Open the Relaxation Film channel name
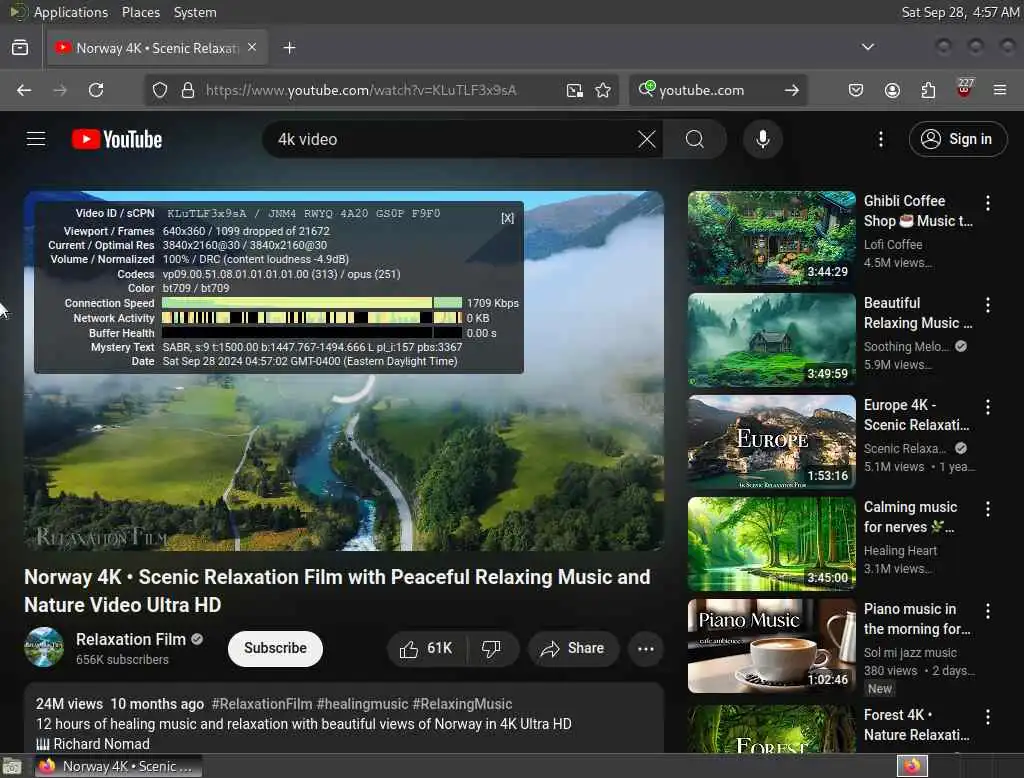This screenshot has height=778, width=1024. [131, 640]
